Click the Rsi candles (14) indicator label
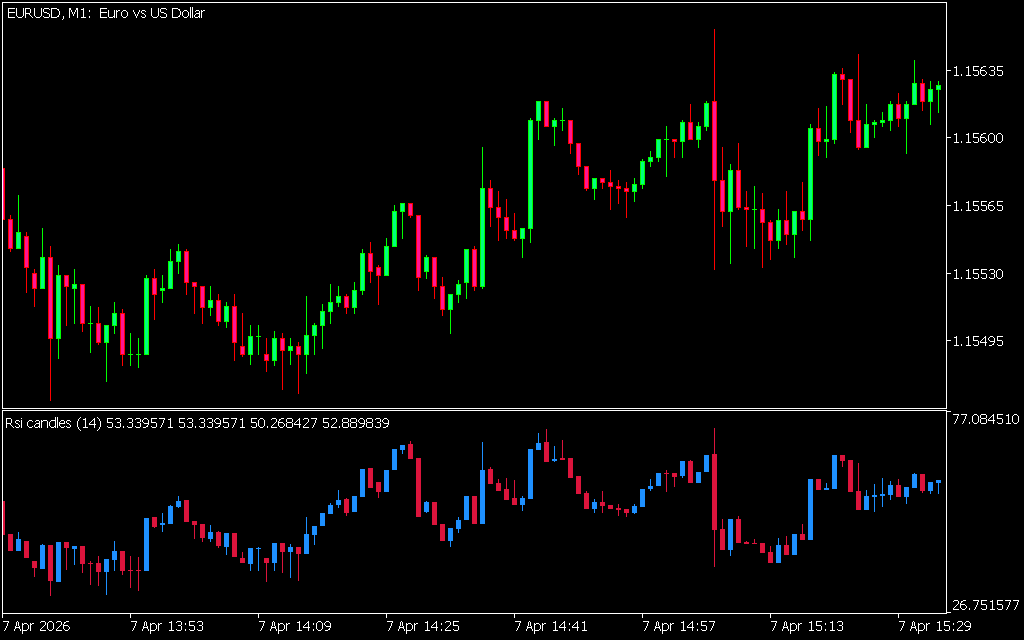Image resolution: width=1024 pixels, height=640 pixels. point(197,423)
